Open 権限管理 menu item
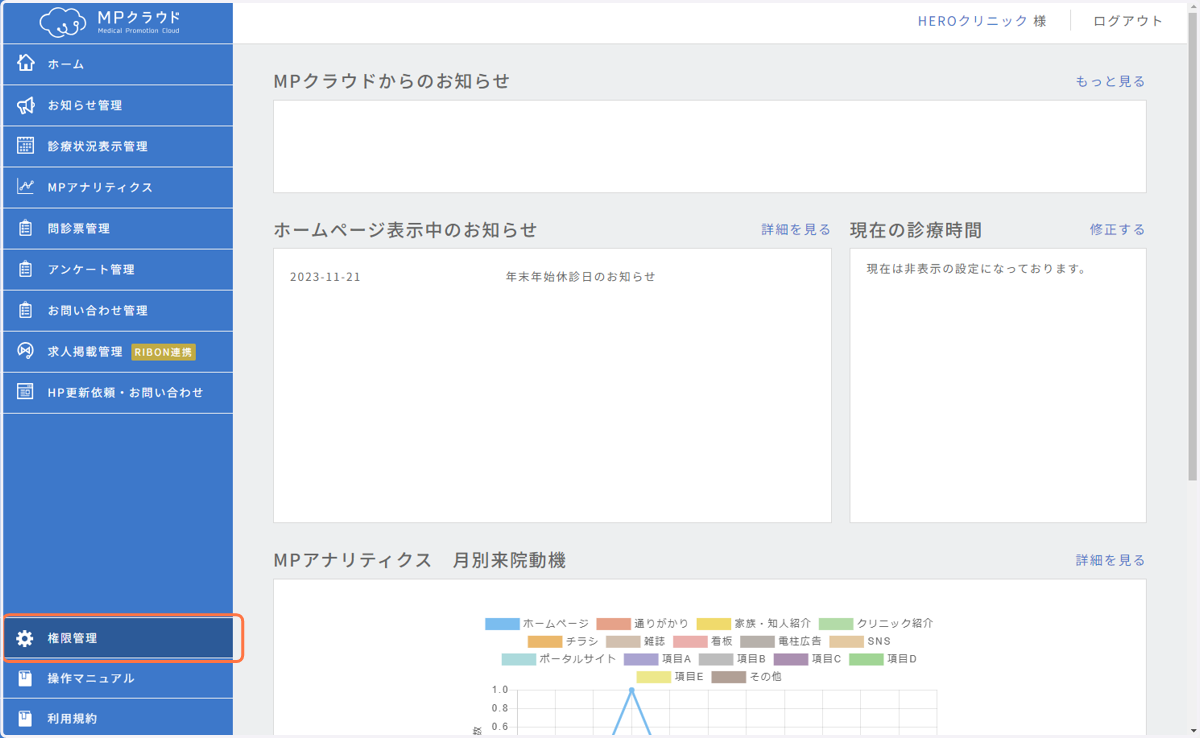Screen dimensions: 1200x738 pyautogui.click(x=118, y=638)
